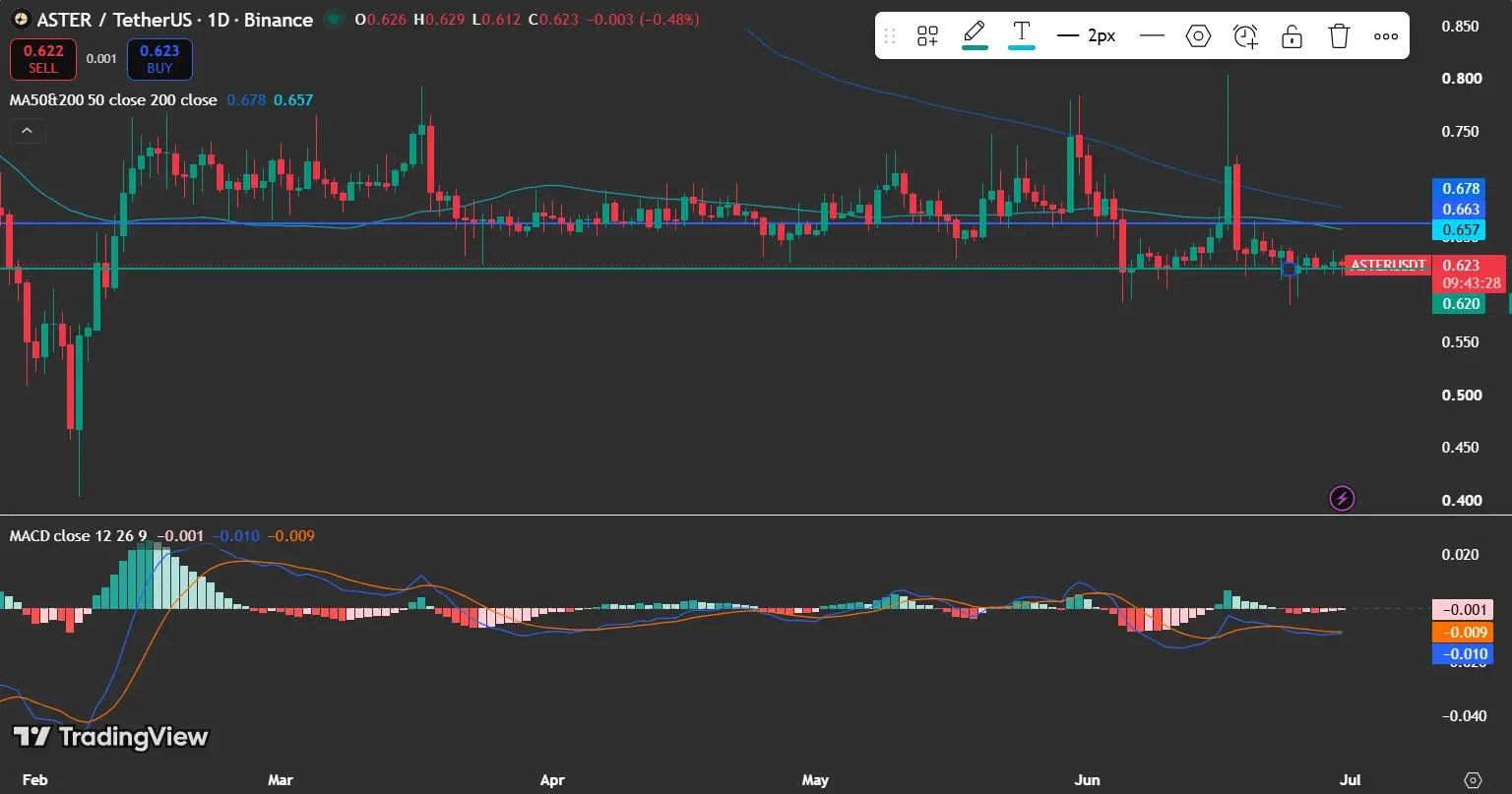Screen dimensions: 1512x794
Task: Click the -0.009 orange signal label
Action: tap(1462, 633)
